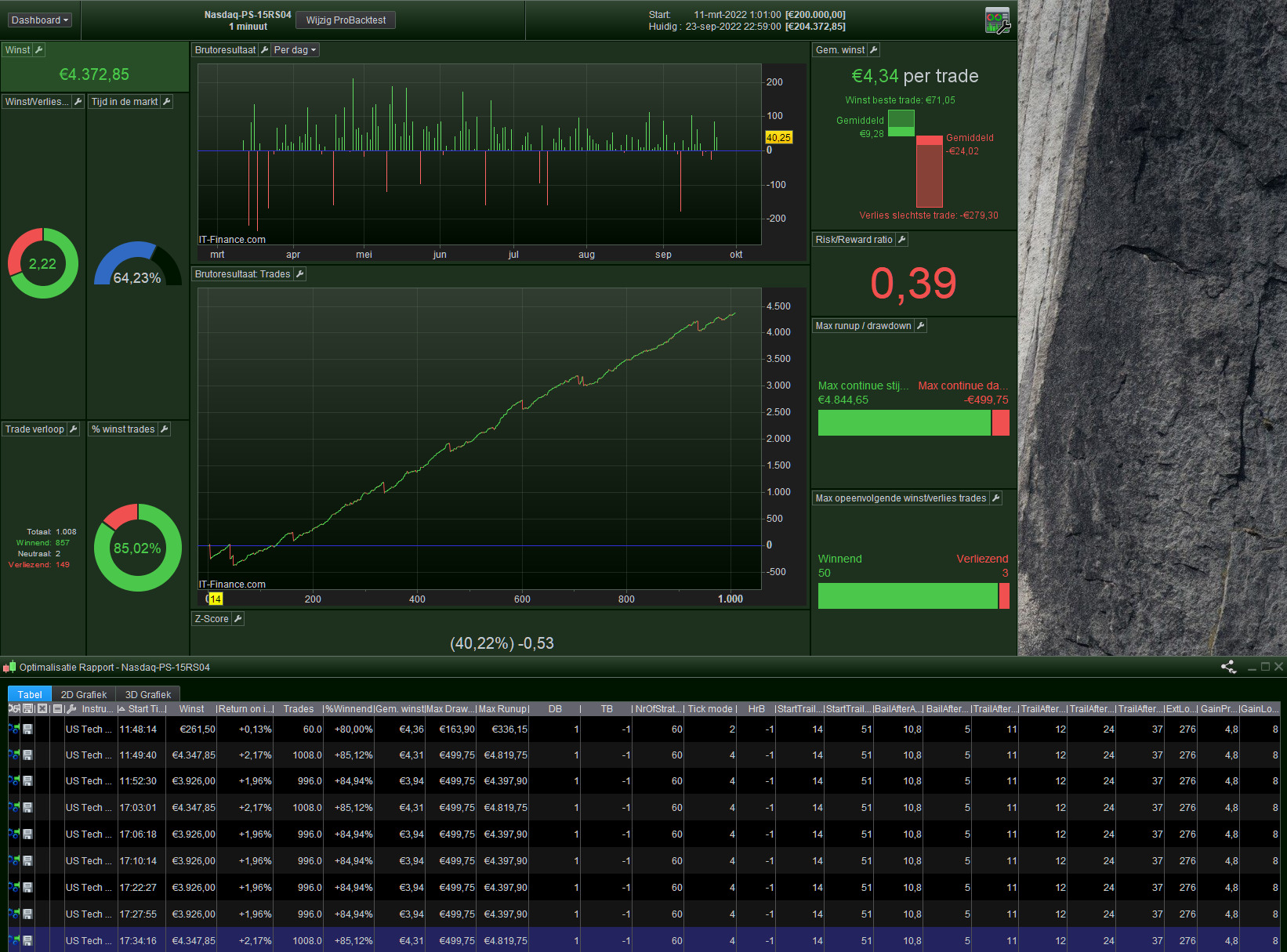Click the Tick mode column header

pyautogui.click(x=710, y=709)
